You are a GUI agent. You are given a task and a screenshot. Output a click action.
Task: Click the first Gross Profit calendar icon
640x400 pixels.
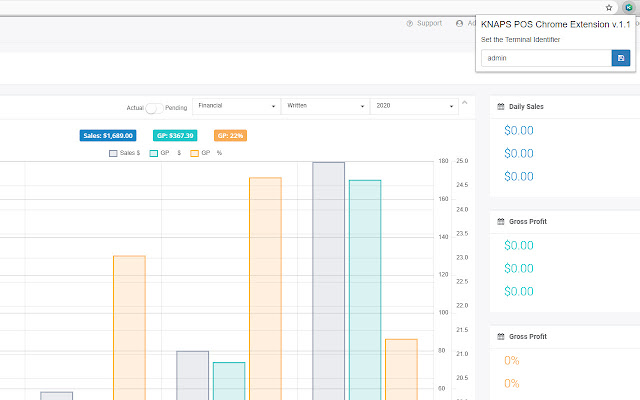[501, 222]
